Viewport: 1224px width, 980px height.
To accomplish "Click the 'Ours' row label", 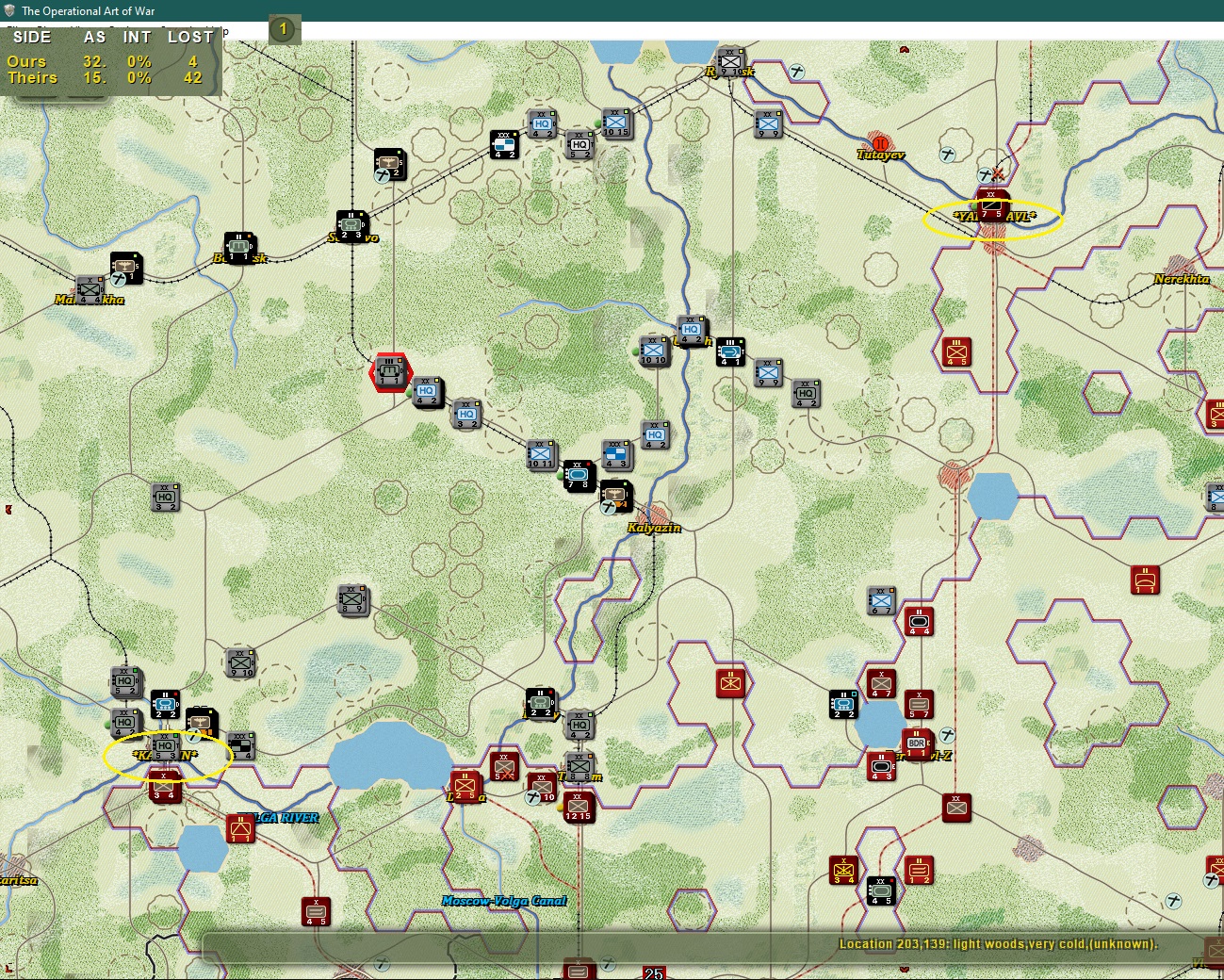I will point(26,61).
